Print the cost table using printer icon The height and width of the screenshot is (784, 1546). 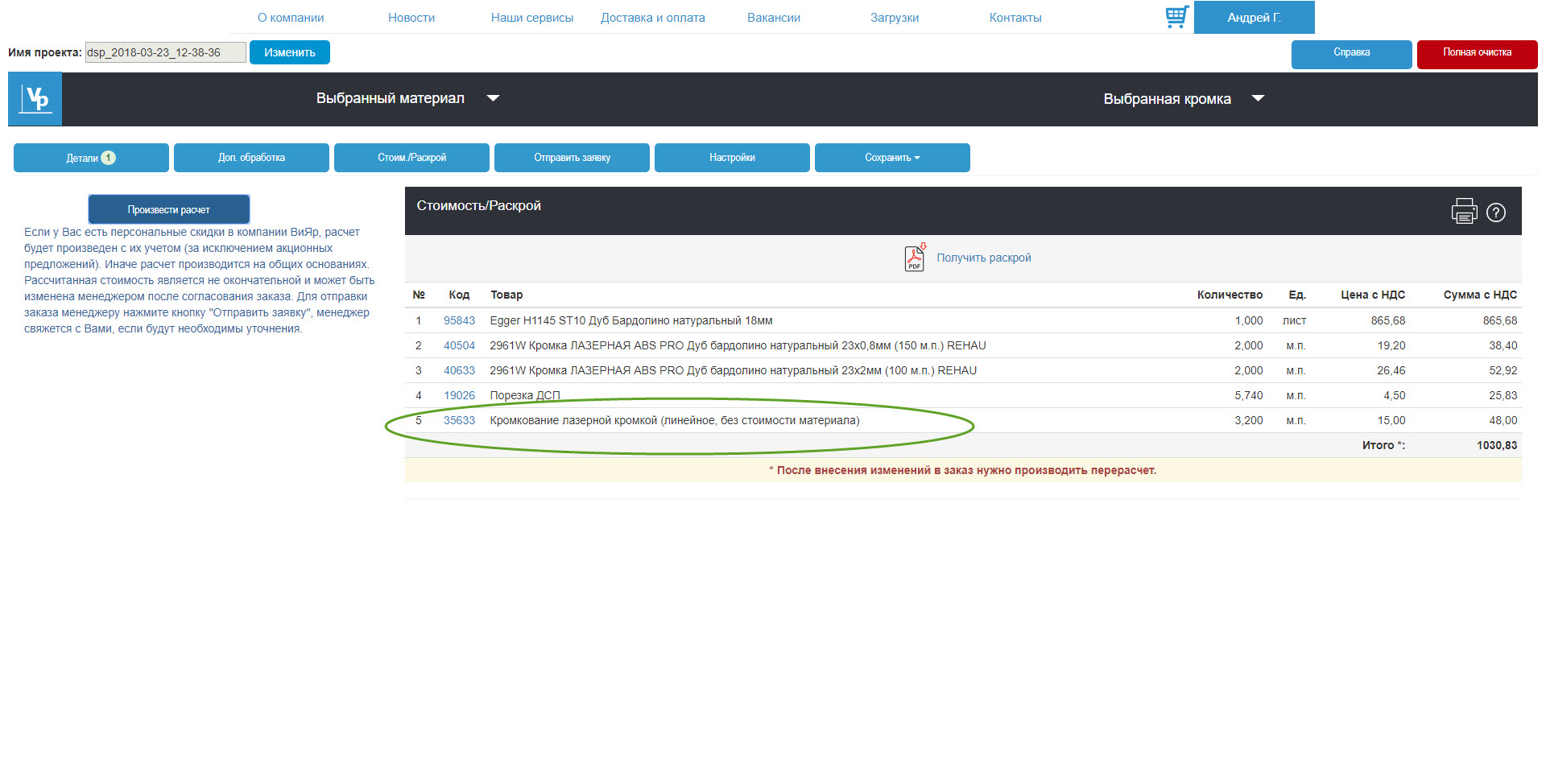(x=1464, y=212)
